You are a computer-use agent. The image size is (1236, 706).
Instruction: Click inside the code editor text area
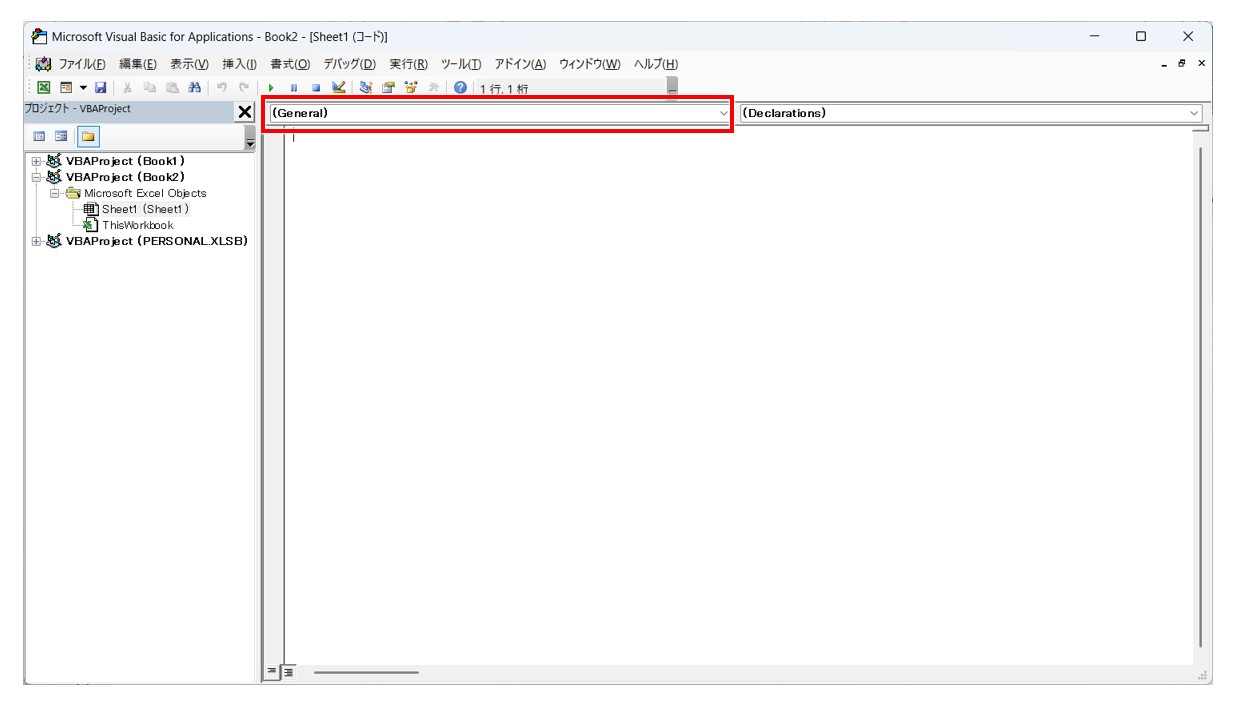[x=738, y=397]
